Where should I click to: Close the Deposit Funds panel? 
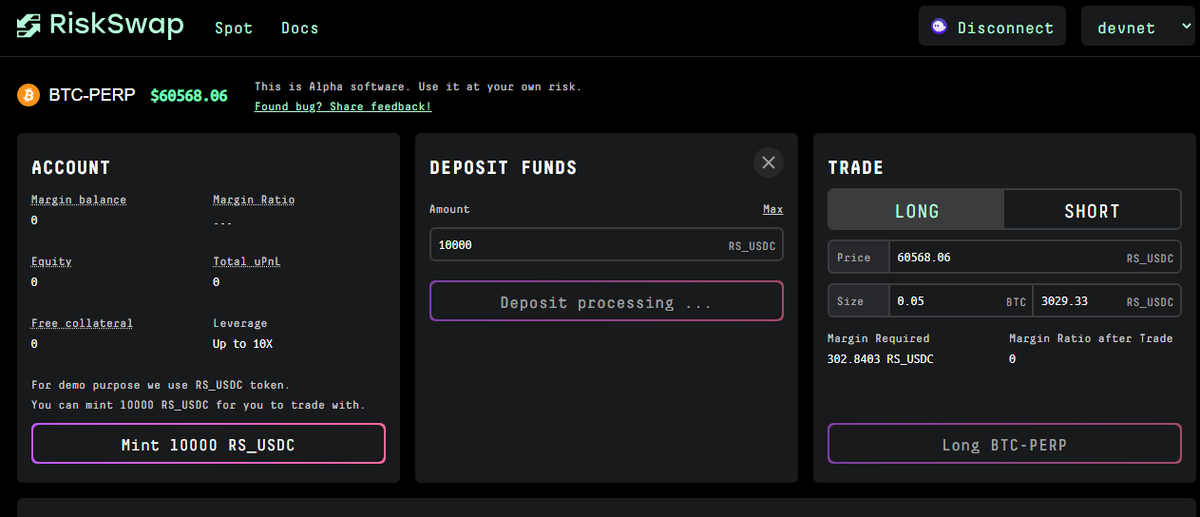(x=768, y=163)
